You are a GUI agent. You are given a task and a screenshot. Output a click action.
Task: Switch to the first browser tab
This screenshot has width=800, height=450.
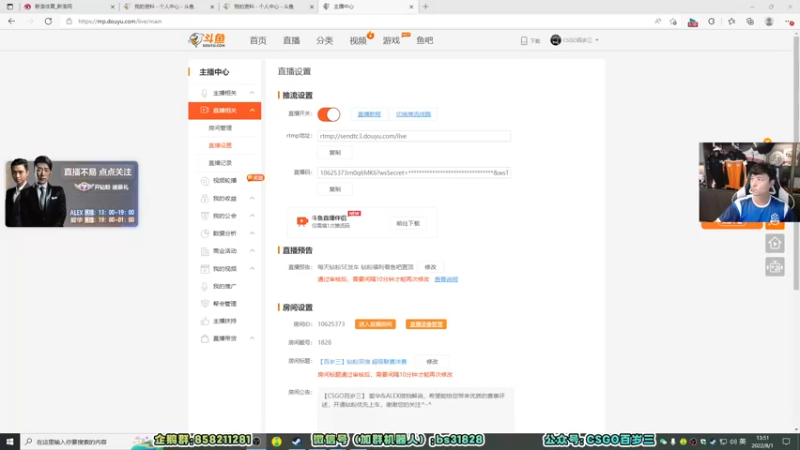click(67, 7)
